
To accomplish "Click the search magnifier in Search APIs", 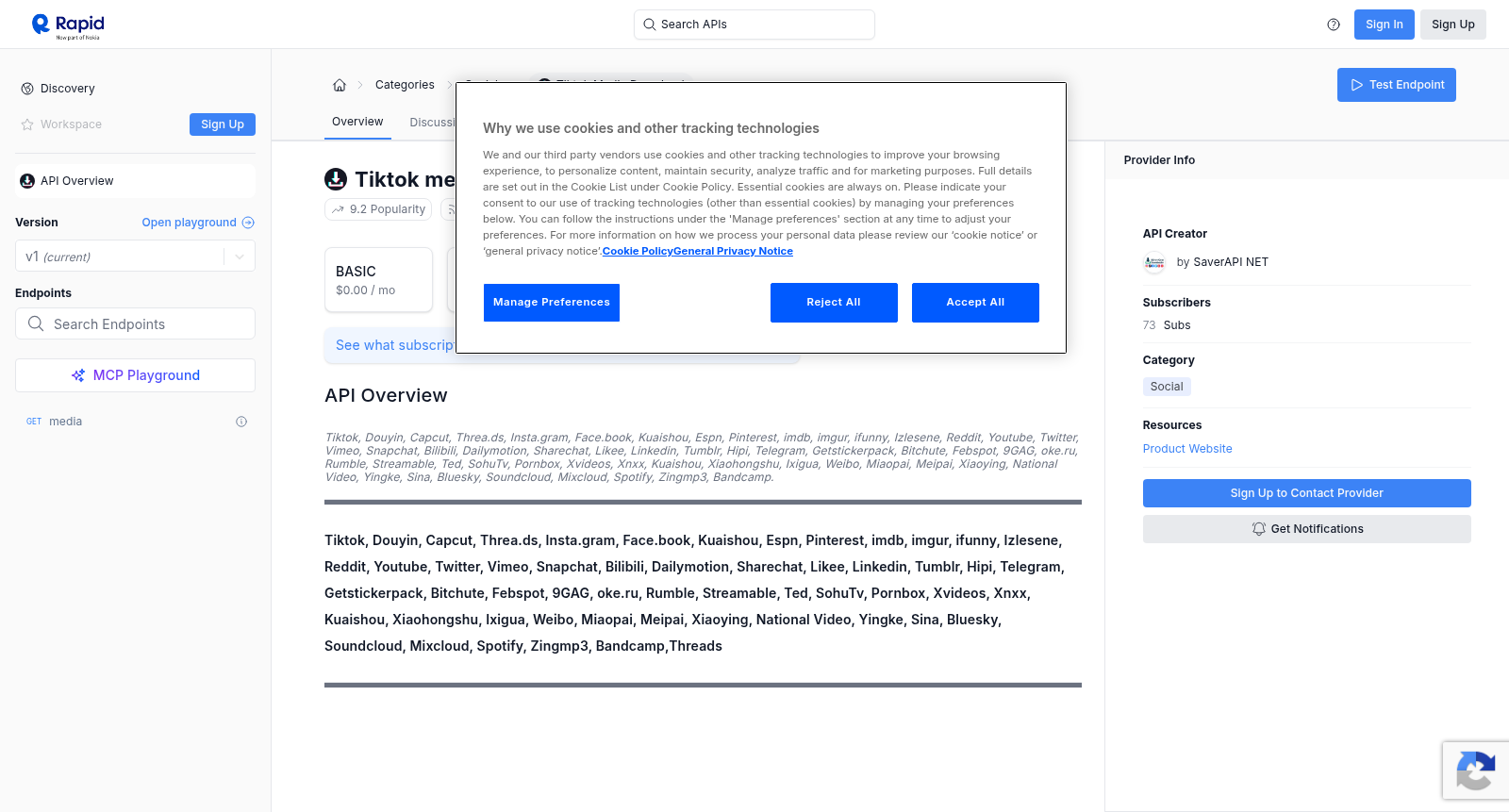I will coord(649,25).
